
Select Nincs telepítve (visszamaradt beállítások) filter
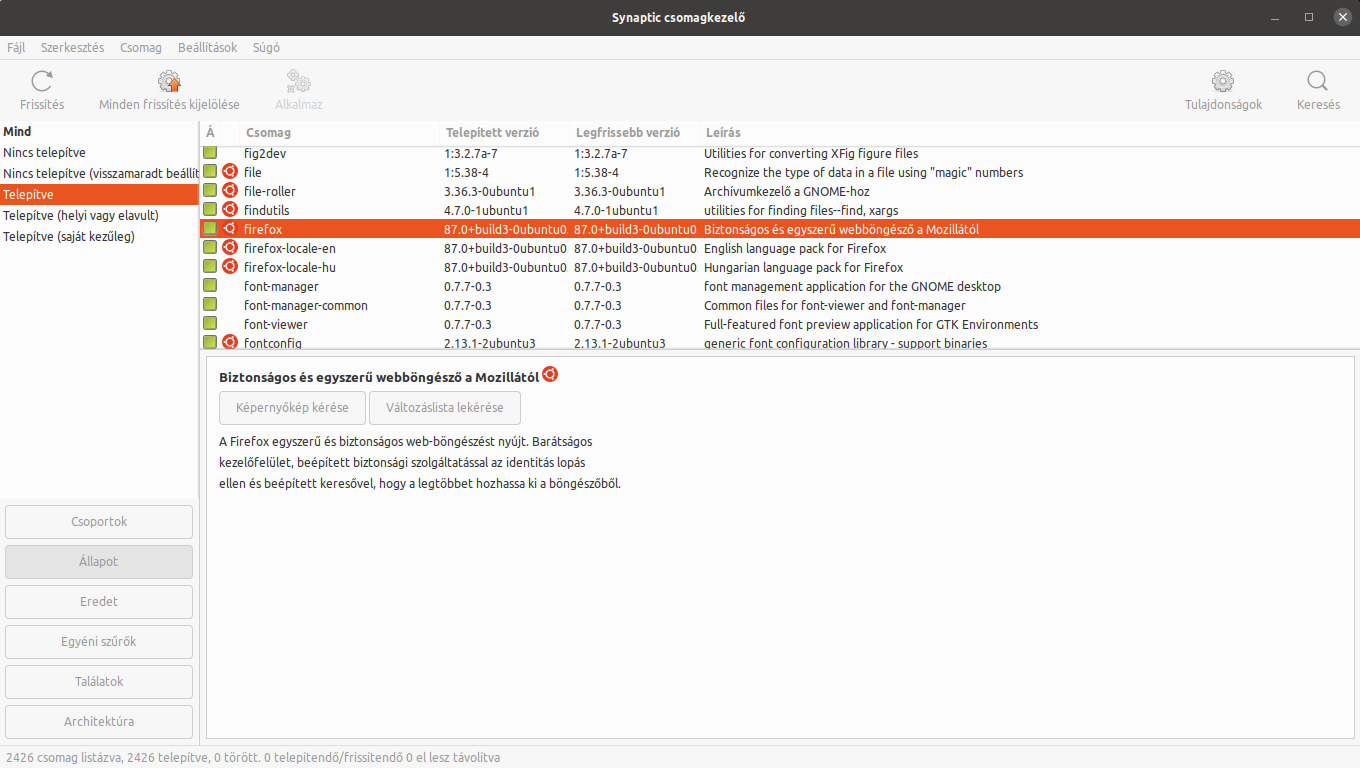pyautogui.click(x=99, y=174)
